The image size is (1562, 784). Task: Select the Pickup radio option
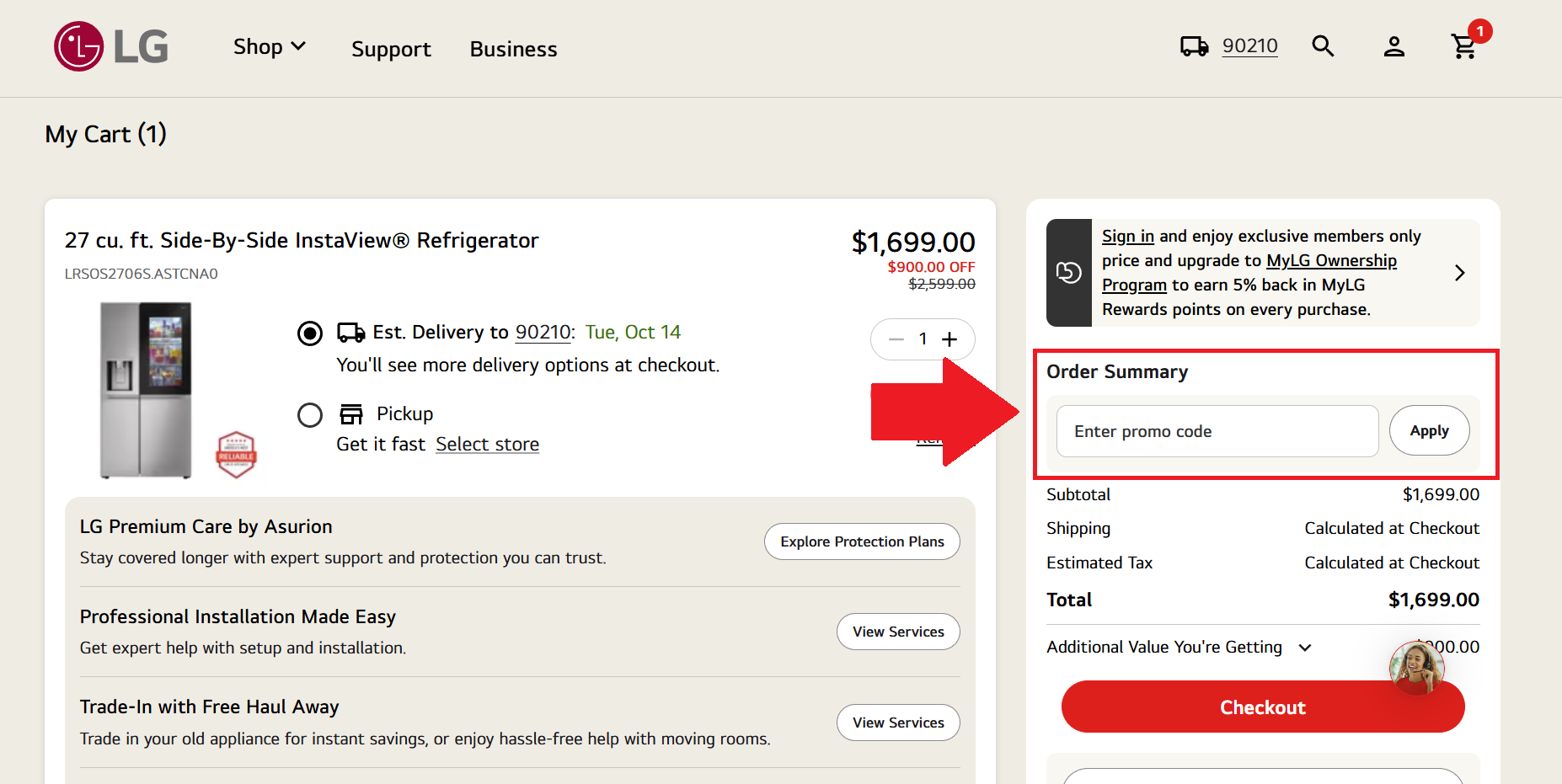pos(310,415)
